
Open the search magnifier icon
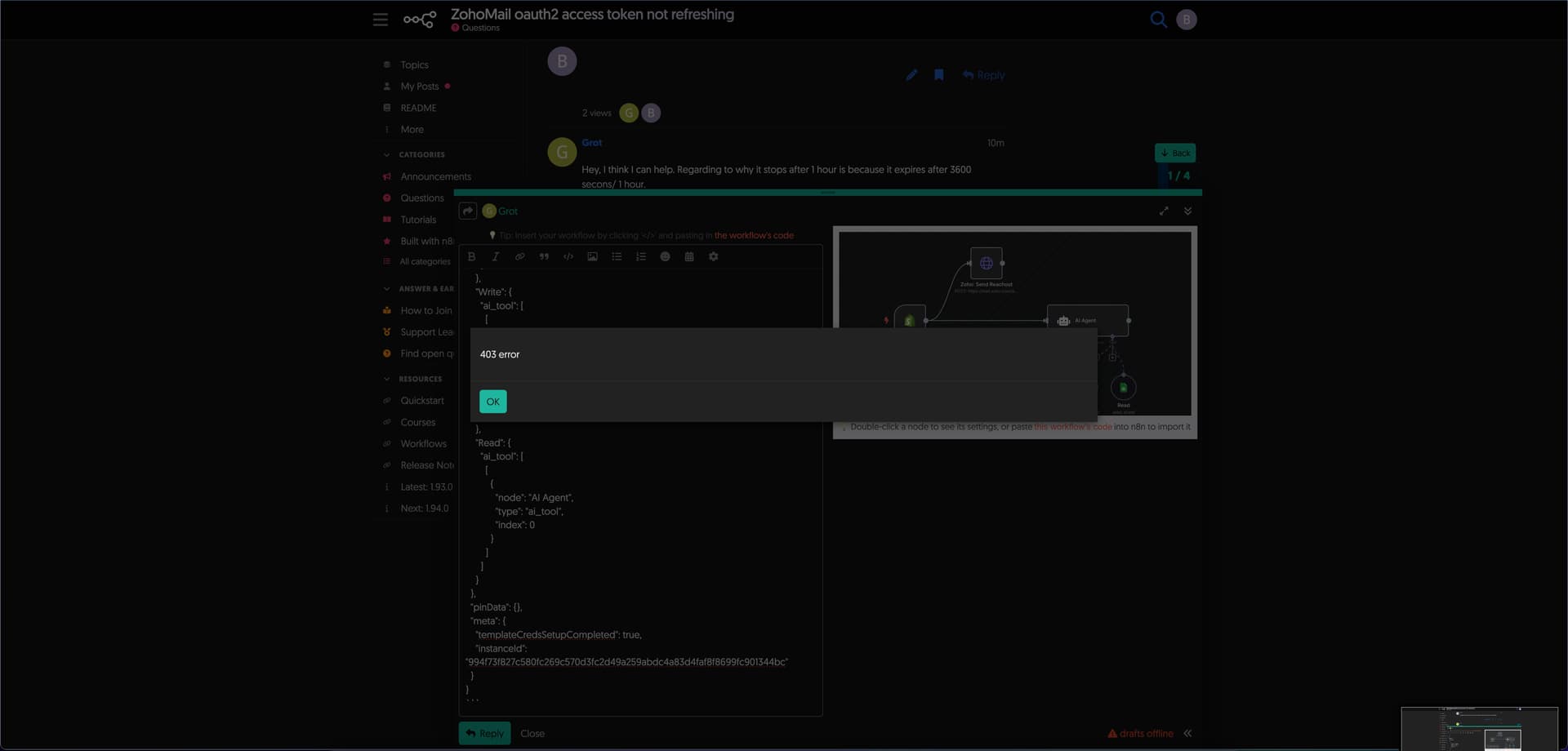(1158, 20)
